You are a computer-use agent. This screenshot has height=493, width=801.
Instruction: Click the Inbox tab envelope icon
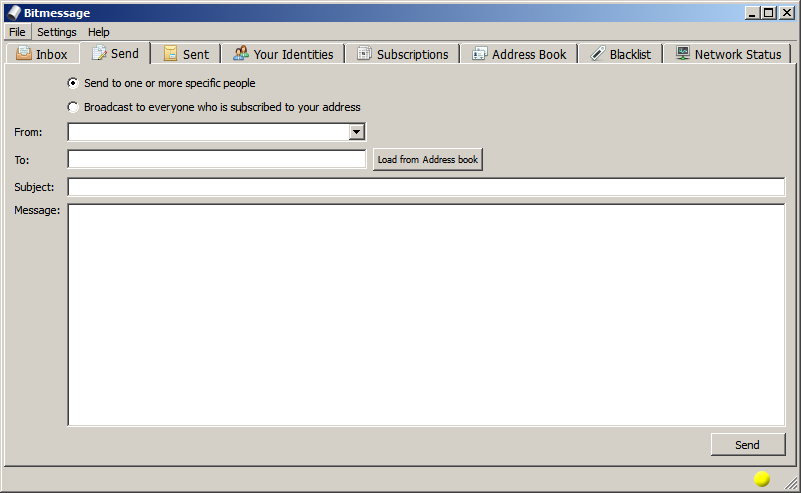click(23, 53)
